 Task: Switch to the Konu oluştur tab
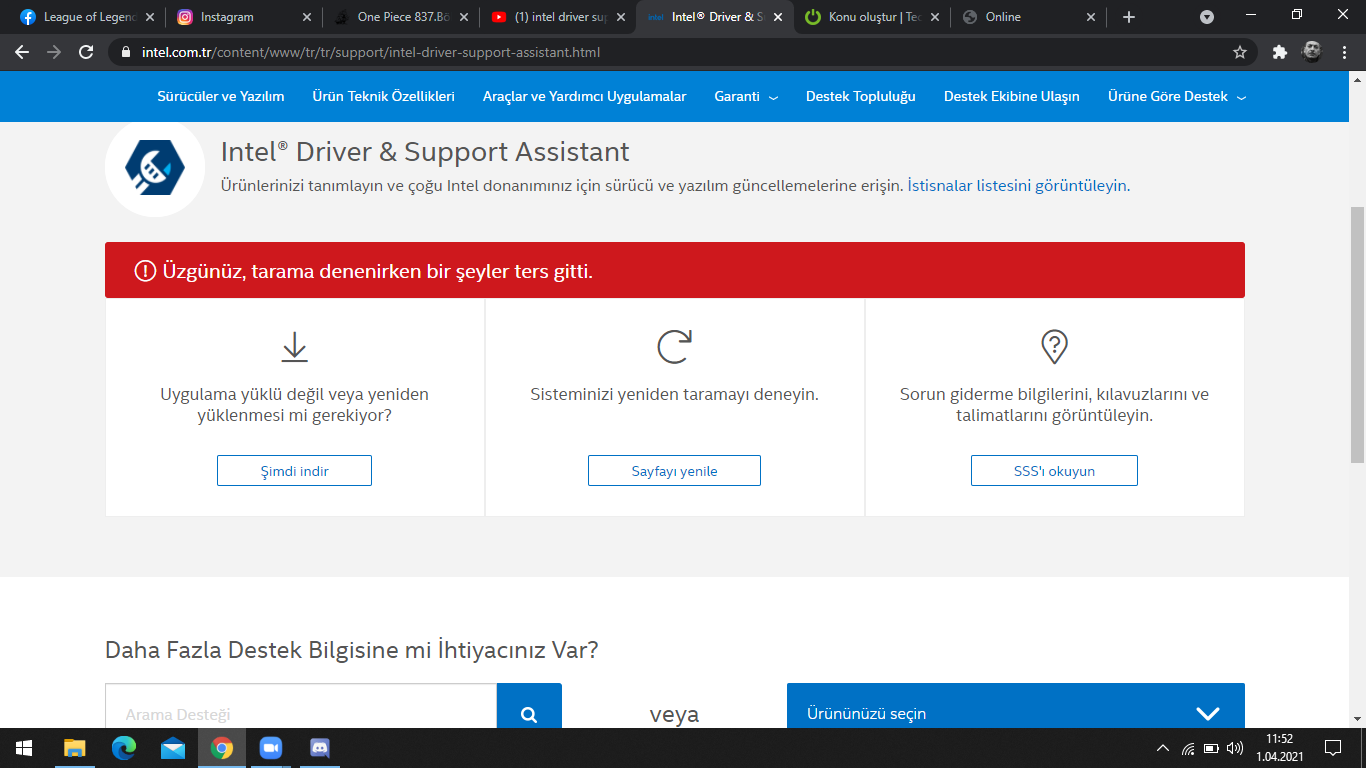pos(871,17)
